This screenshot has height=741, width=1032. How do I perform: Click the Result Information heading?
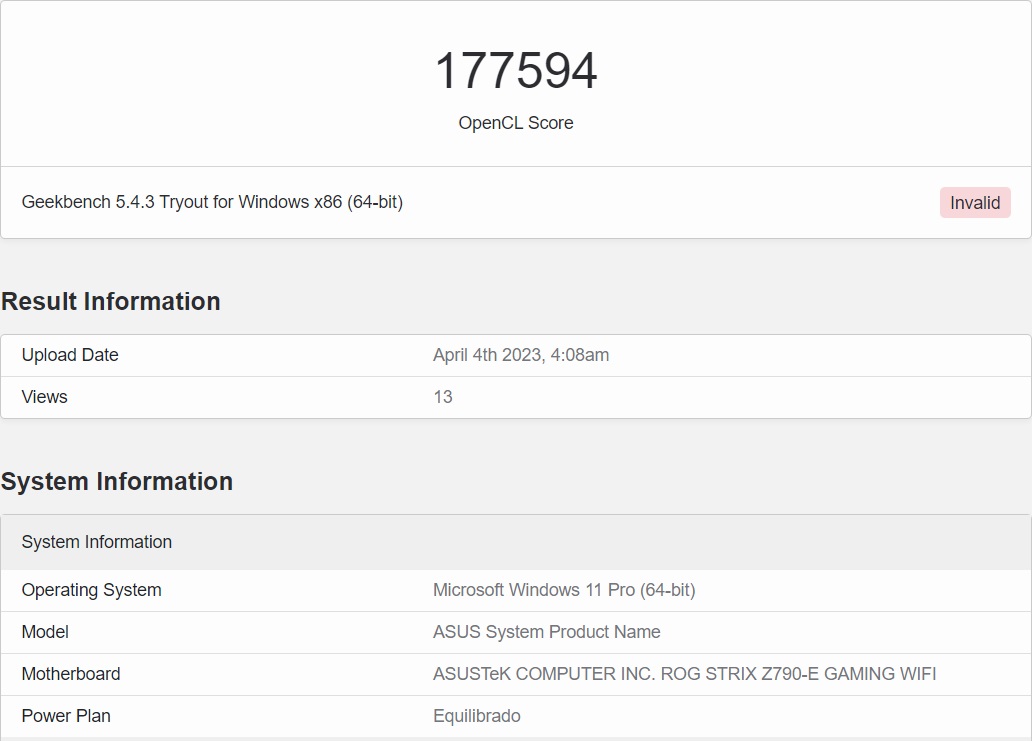pyautogui.click(x=111, y=302)
